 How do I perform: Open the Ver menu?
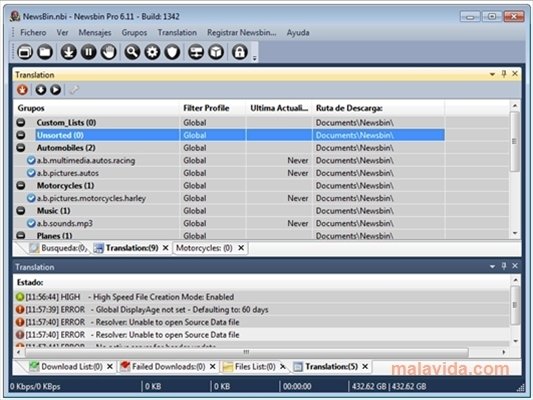click(63, 33)
